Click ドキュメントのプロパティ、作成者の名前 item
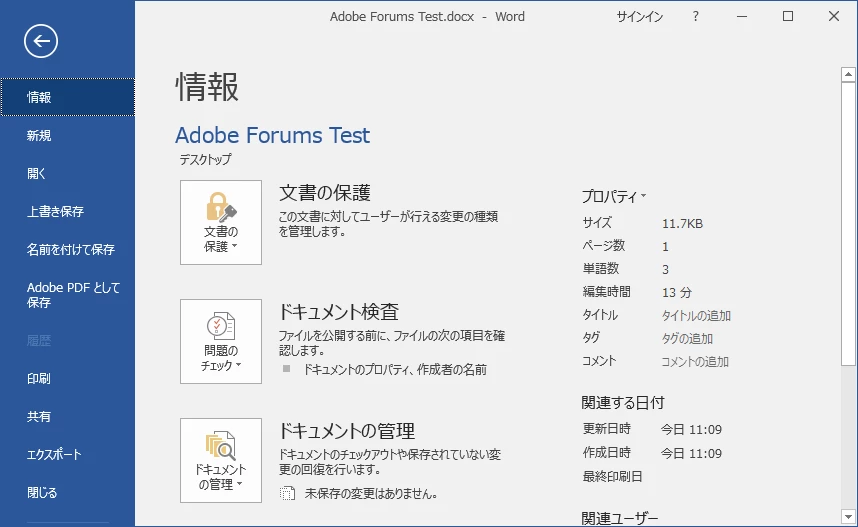Screen dimensions: 858x527 395,370
